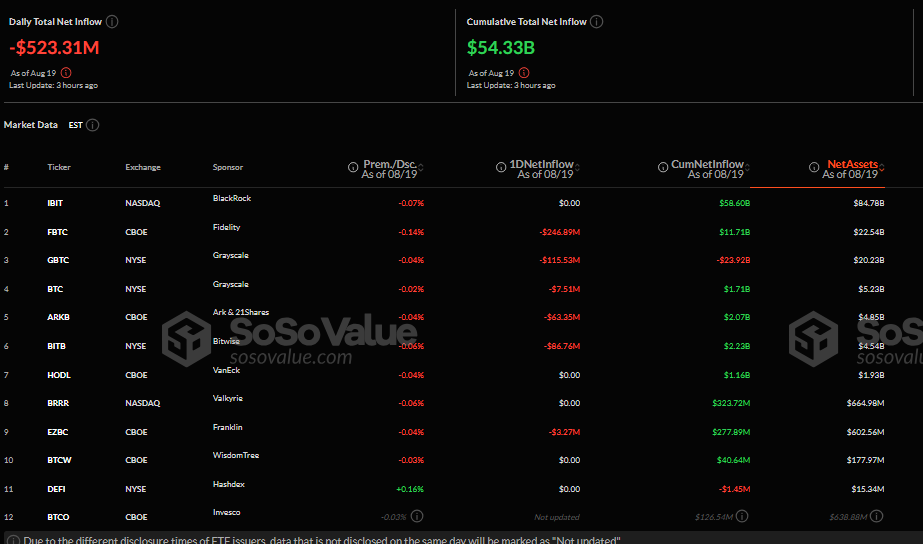This screenshot has width=923, height=544.
Task: Click BITB 1D net inflow -$86.76M
Action: point(562,346)
